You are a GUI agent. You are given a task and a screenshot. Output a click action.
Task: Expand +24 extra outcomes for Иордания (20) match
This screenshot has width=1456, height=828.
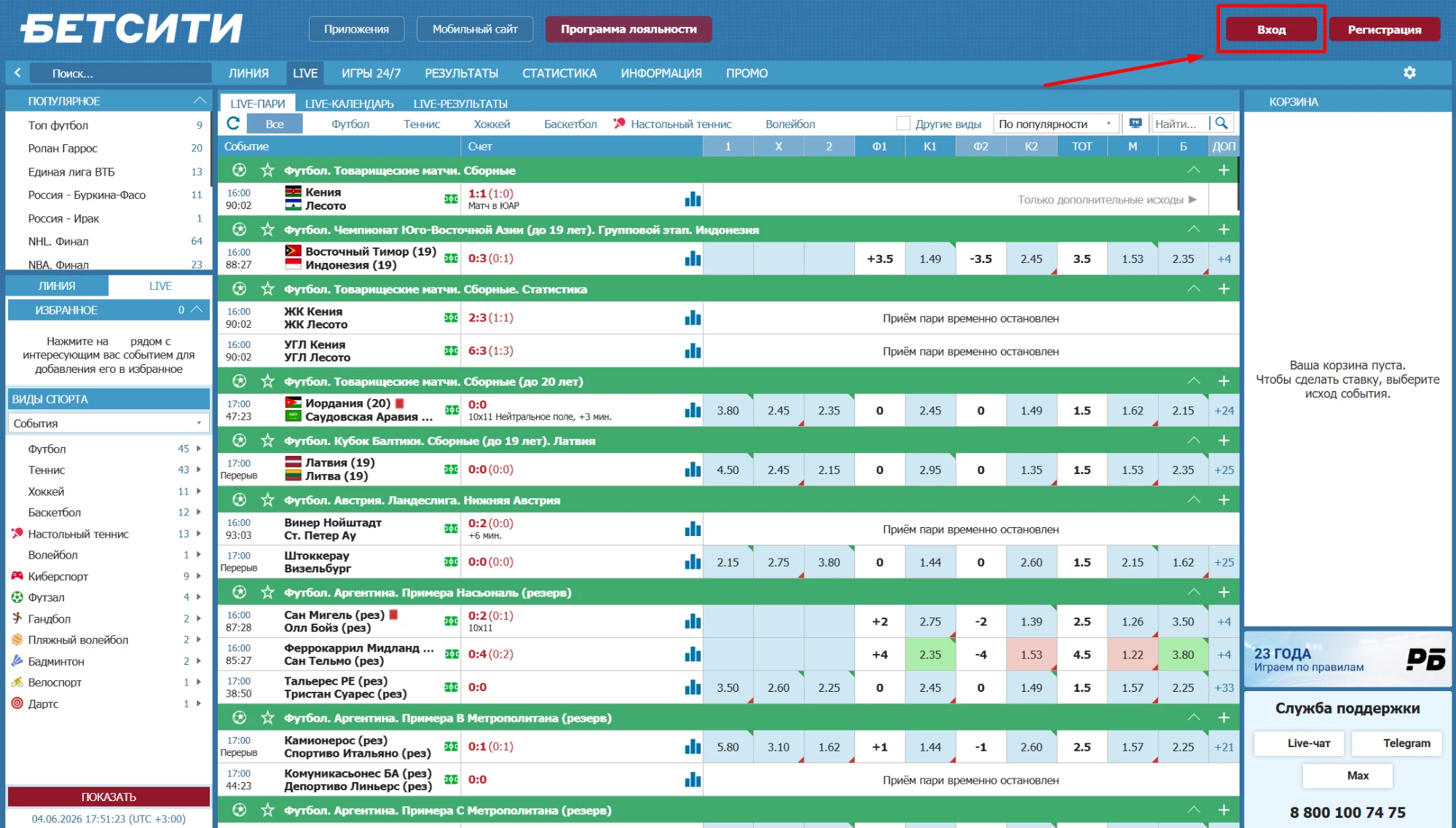[1224, 411]
